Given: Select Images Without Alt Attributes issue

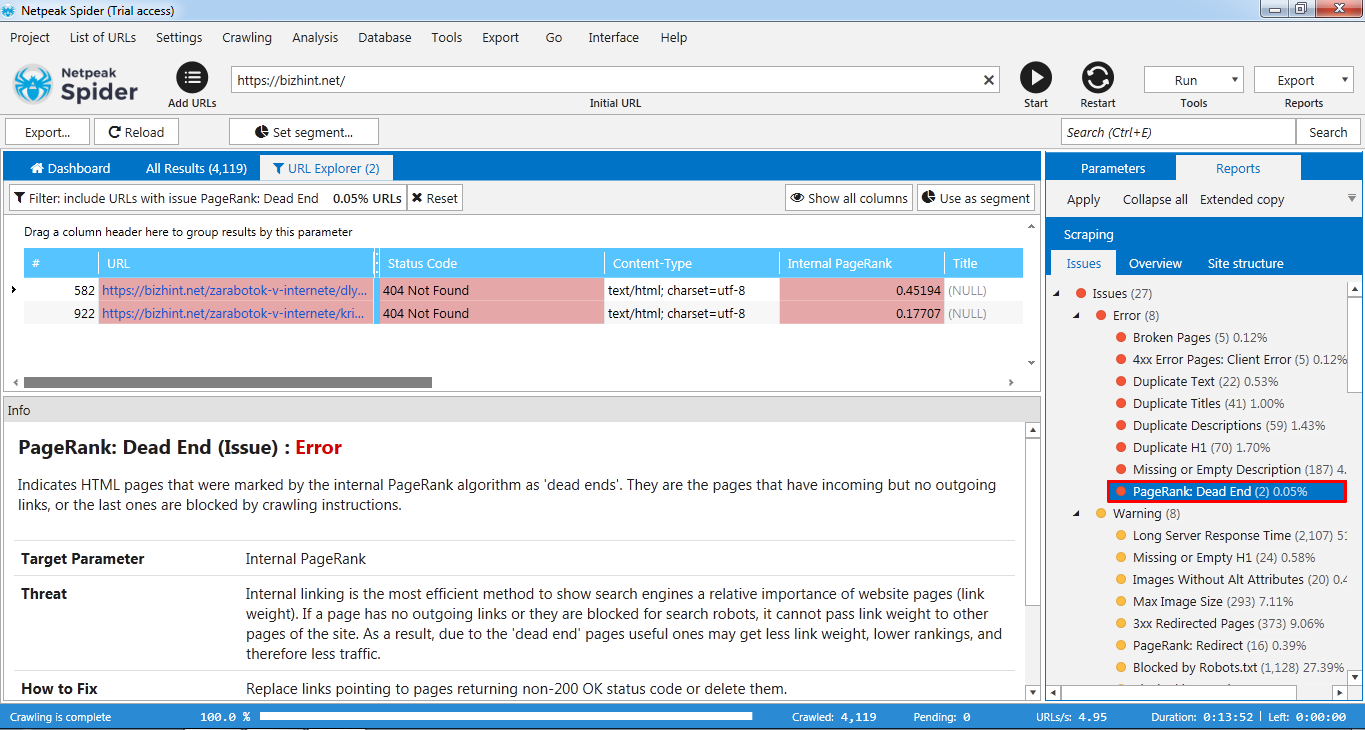Looking at the screenshot, I should point(1230,579).
